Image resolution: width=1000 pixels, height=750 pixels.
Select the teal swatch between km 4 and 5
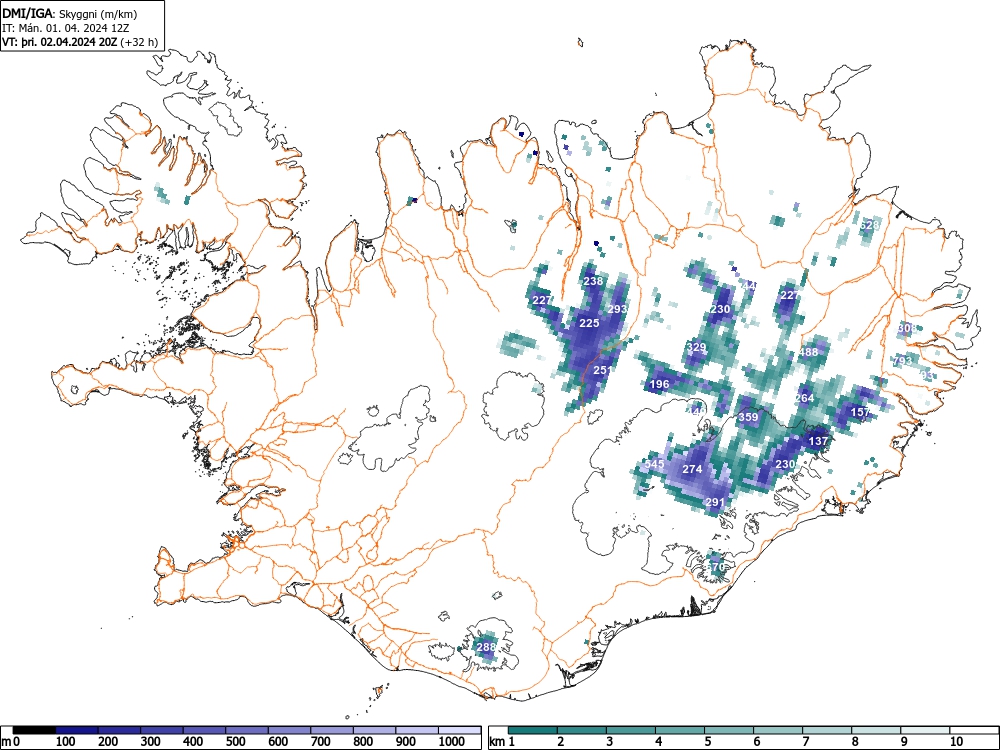680,730
